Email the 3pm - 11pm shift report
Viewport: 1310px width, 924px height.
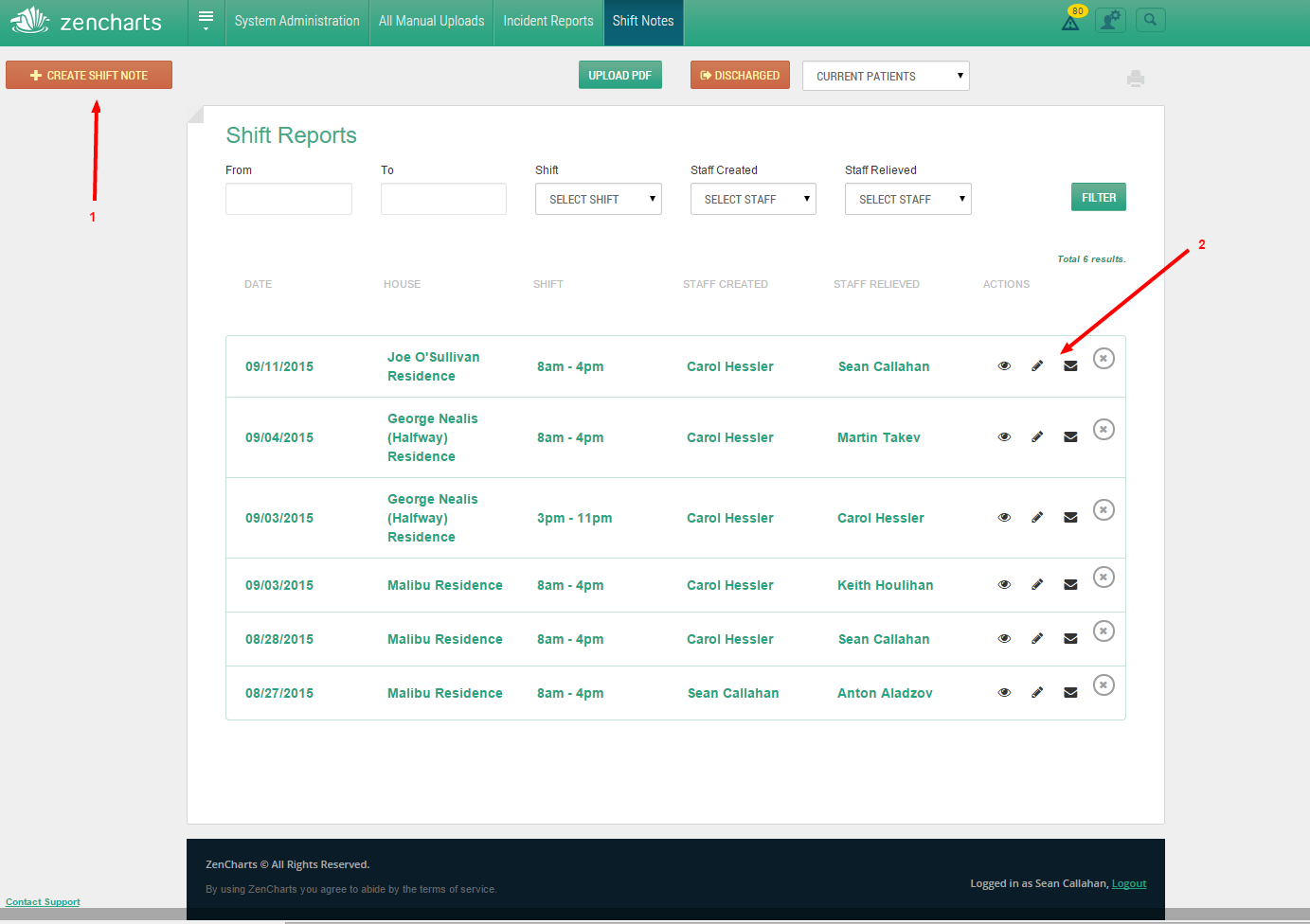[1070, 518]
